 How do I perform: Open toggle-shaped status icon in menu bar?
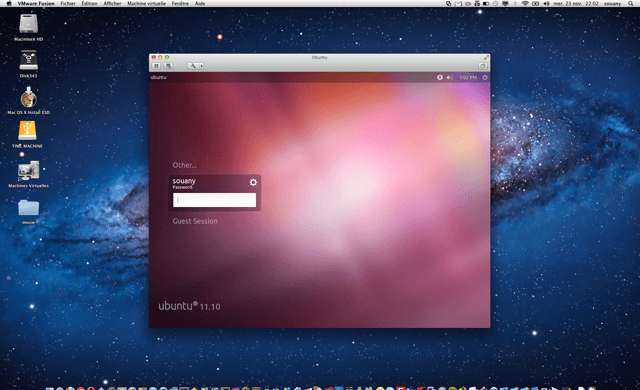486,3
